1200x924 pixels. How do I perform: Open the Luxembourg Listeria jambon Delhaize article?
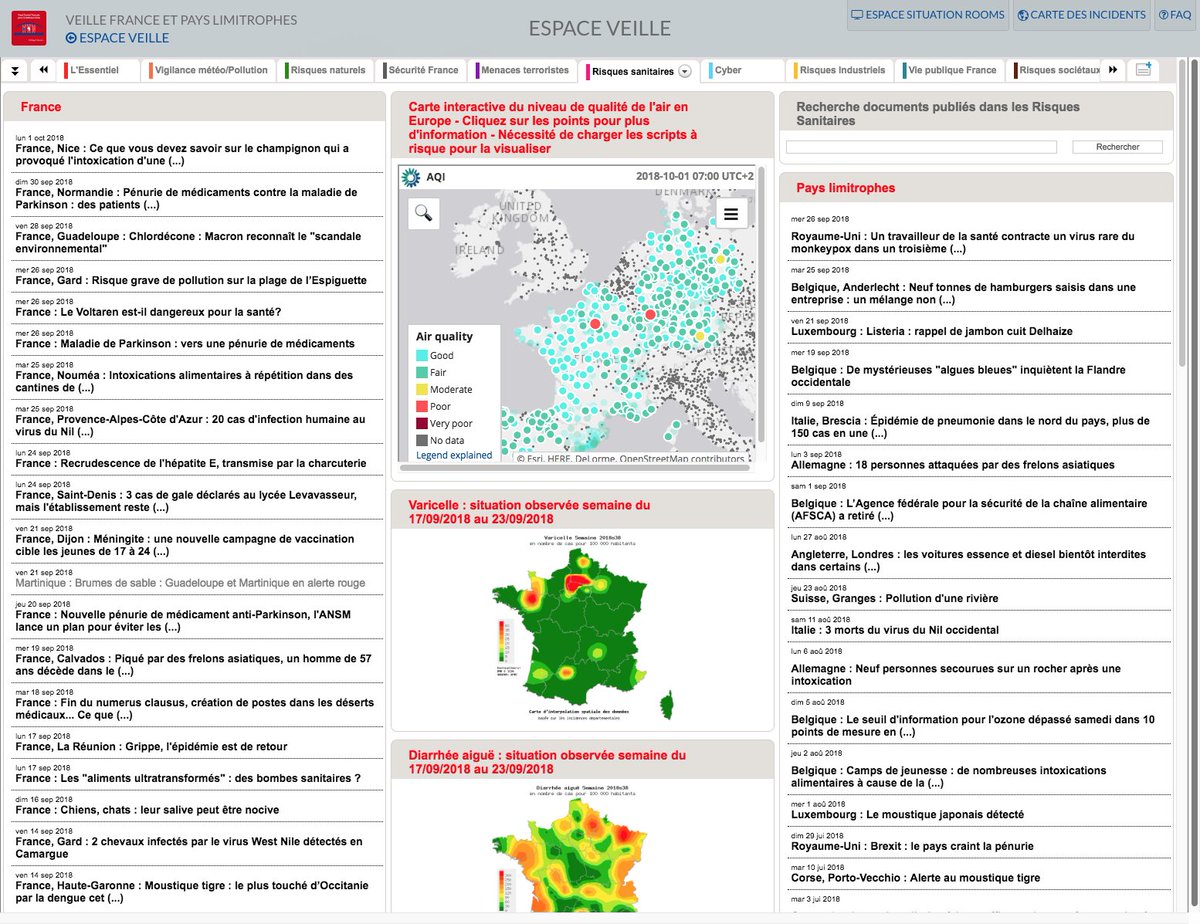[931, 331]
